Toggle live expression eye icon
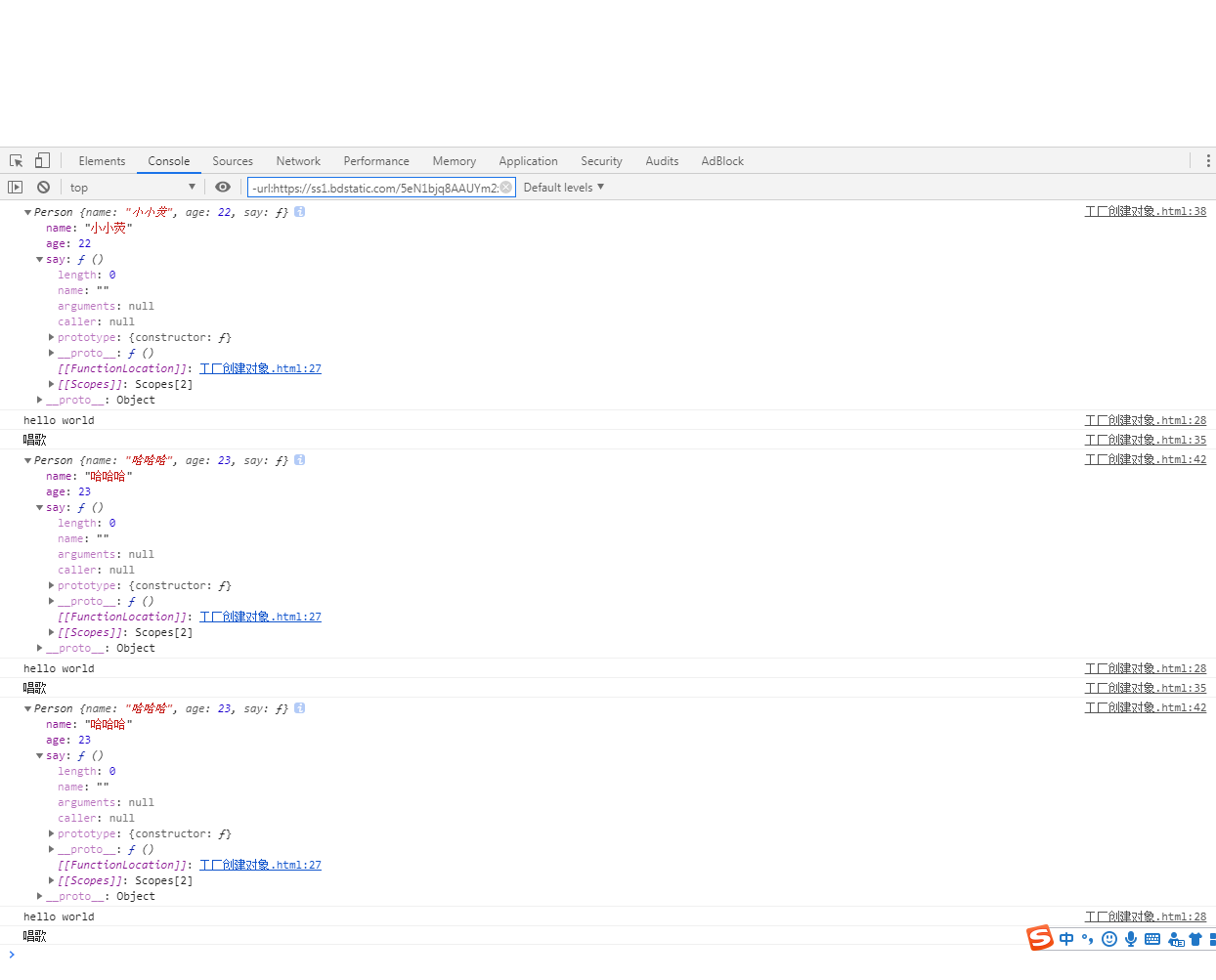Viewport: 1216px width, 980px height. [x=223, y=187]
